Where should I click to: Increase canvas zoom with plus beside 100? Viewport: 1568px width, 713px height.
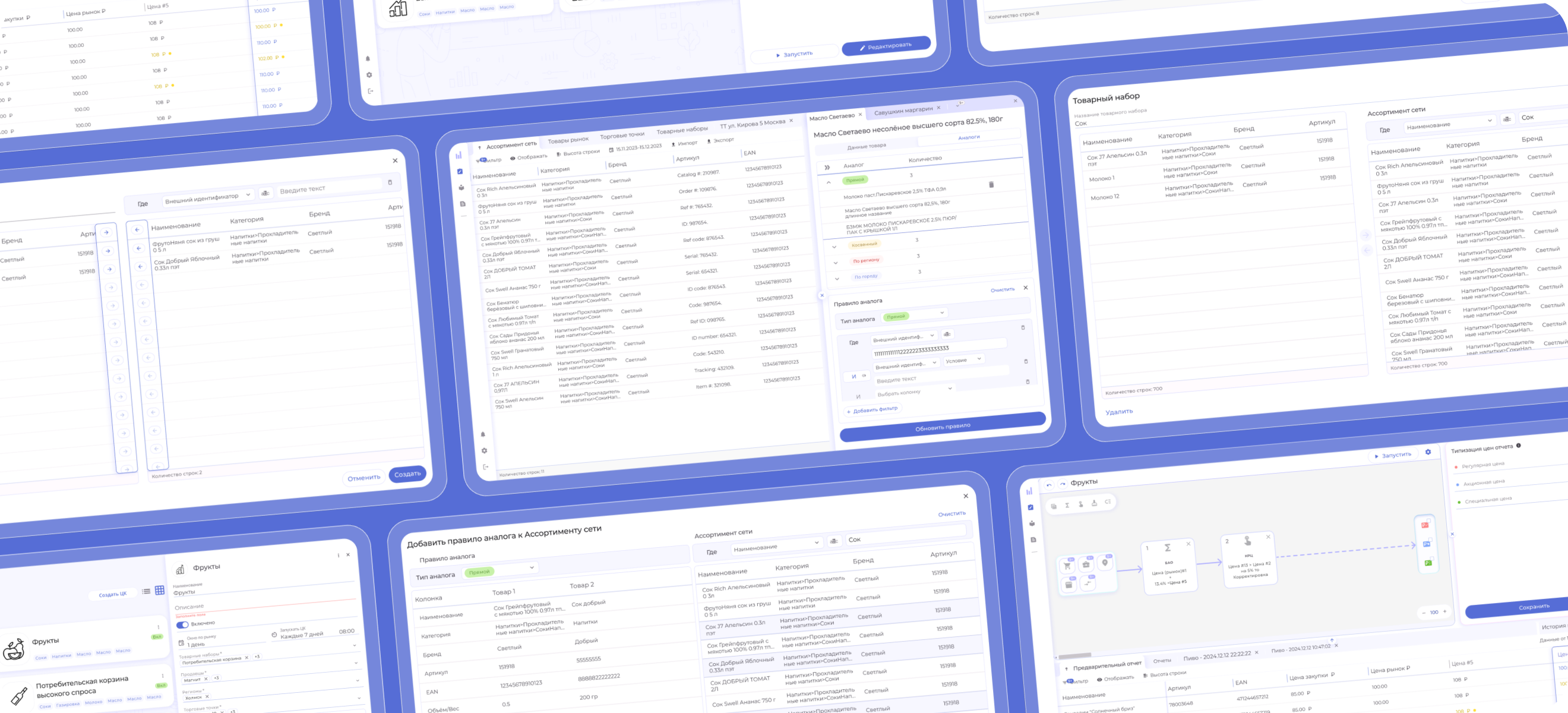pyautogui.click(x=1444, y=611)
